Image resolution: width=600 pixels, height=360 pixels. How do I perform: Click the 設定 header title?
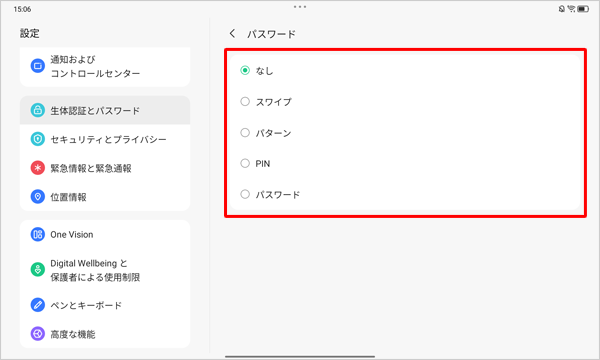pos(29,33)
